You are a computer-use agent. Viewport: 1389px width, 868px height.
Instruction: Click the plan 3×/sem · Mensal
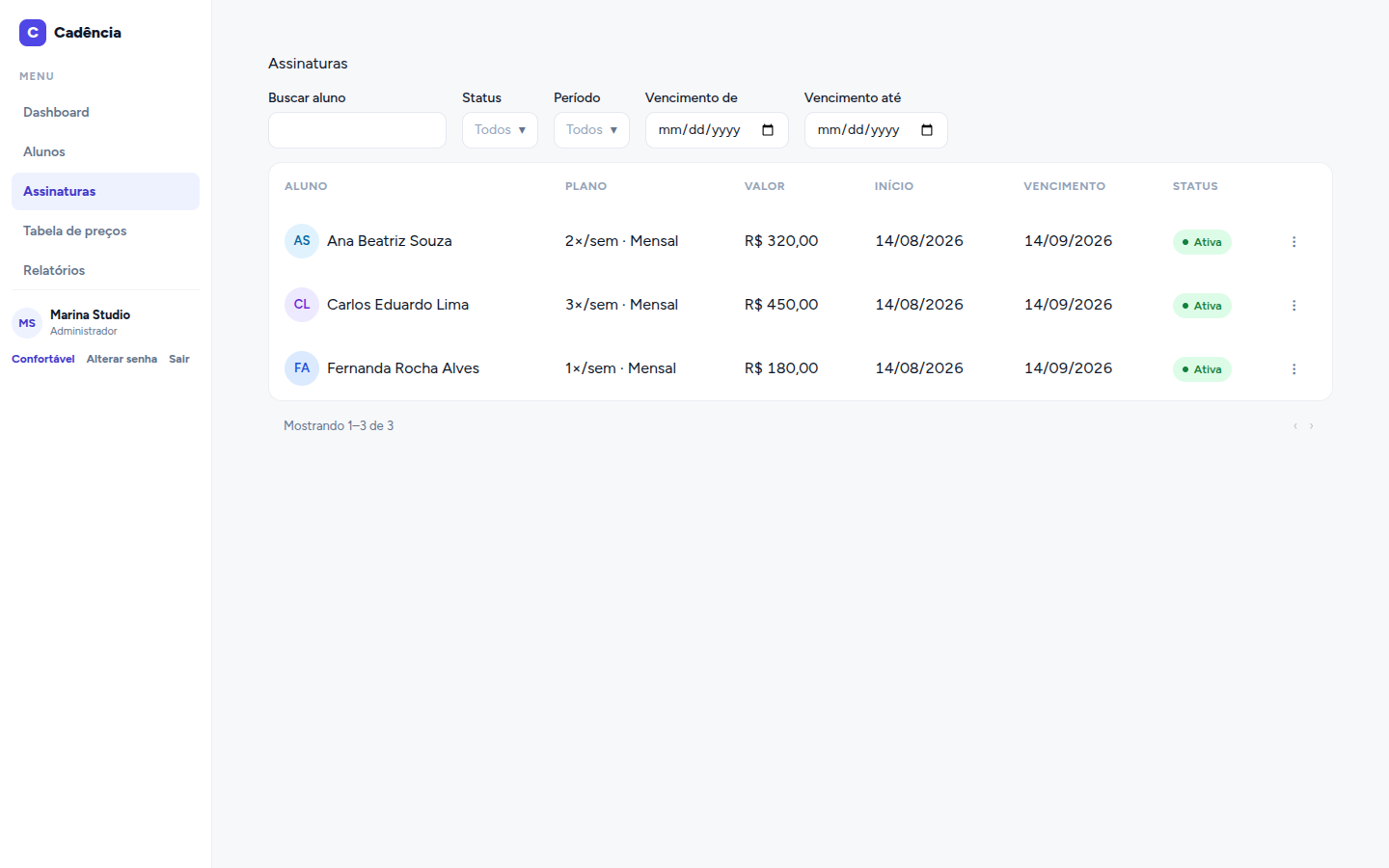tap(622, 305)
